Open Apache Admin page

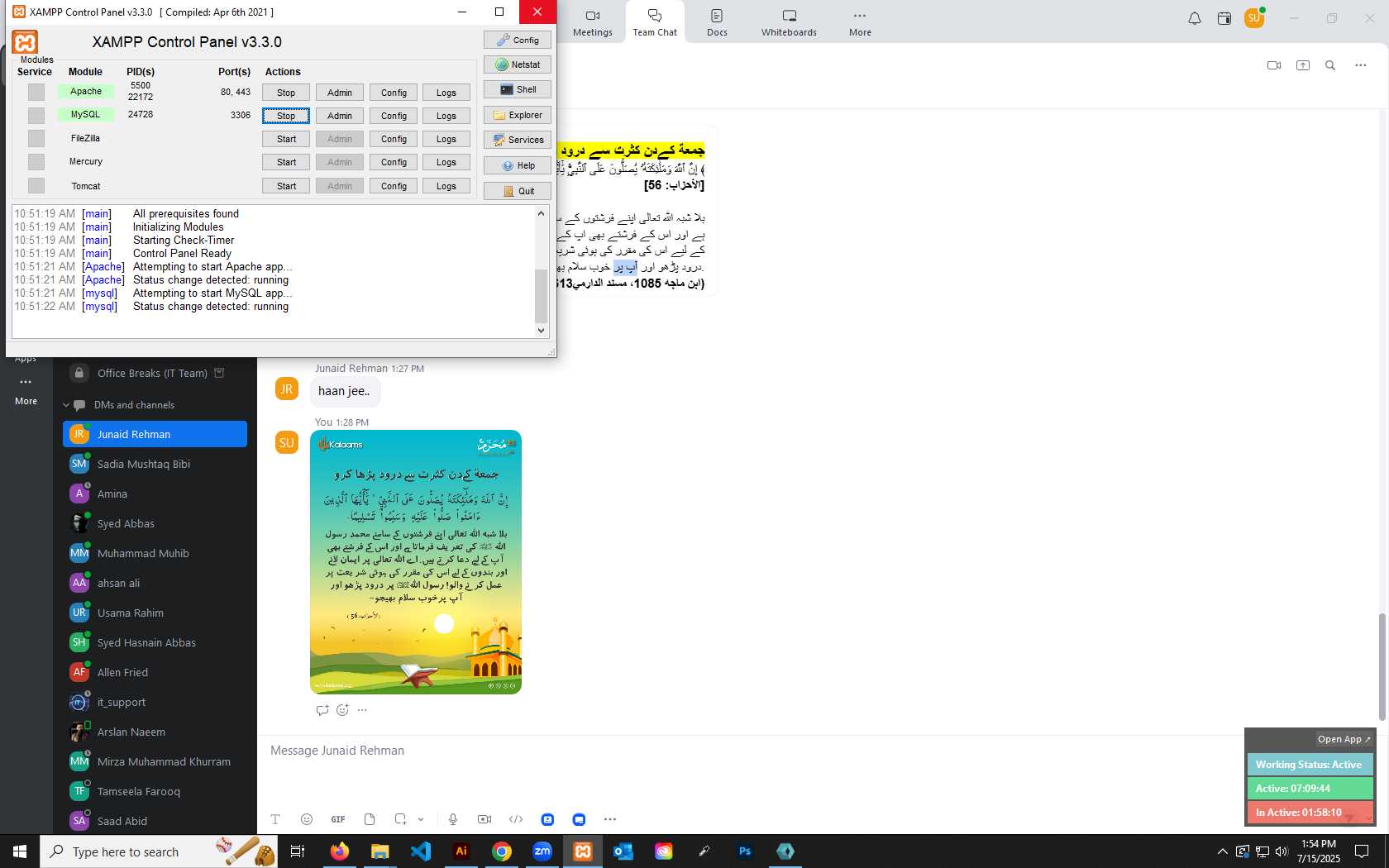click(340, 93)
